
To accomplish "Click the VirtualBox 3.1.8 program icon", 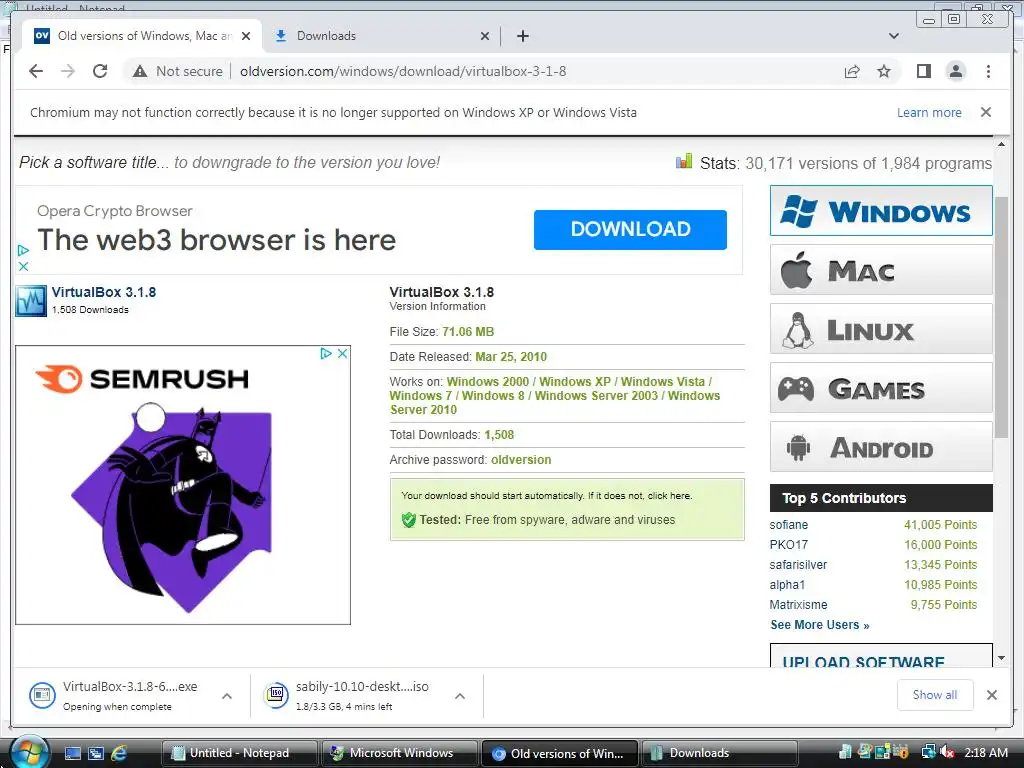I will [31, 300].
